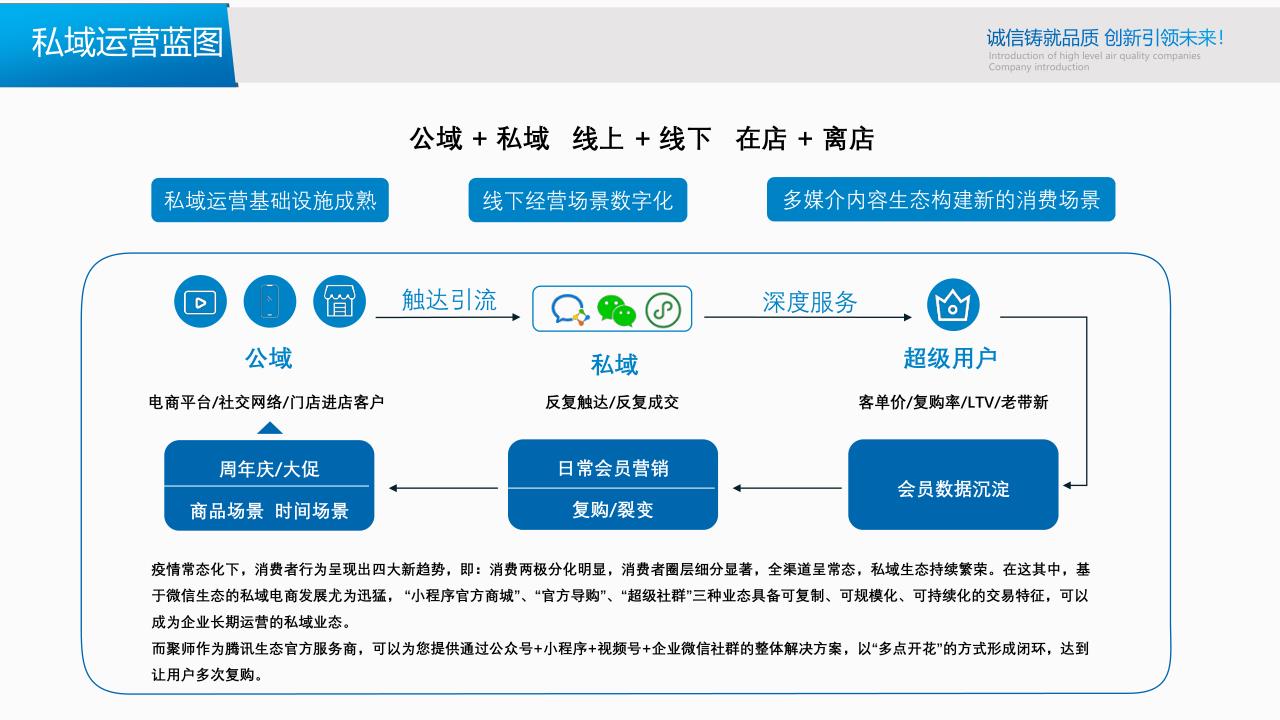Click the Company introduction subtitle
The width and height of the screenshot is (1280, 720).
click(x=1039, y=67)
